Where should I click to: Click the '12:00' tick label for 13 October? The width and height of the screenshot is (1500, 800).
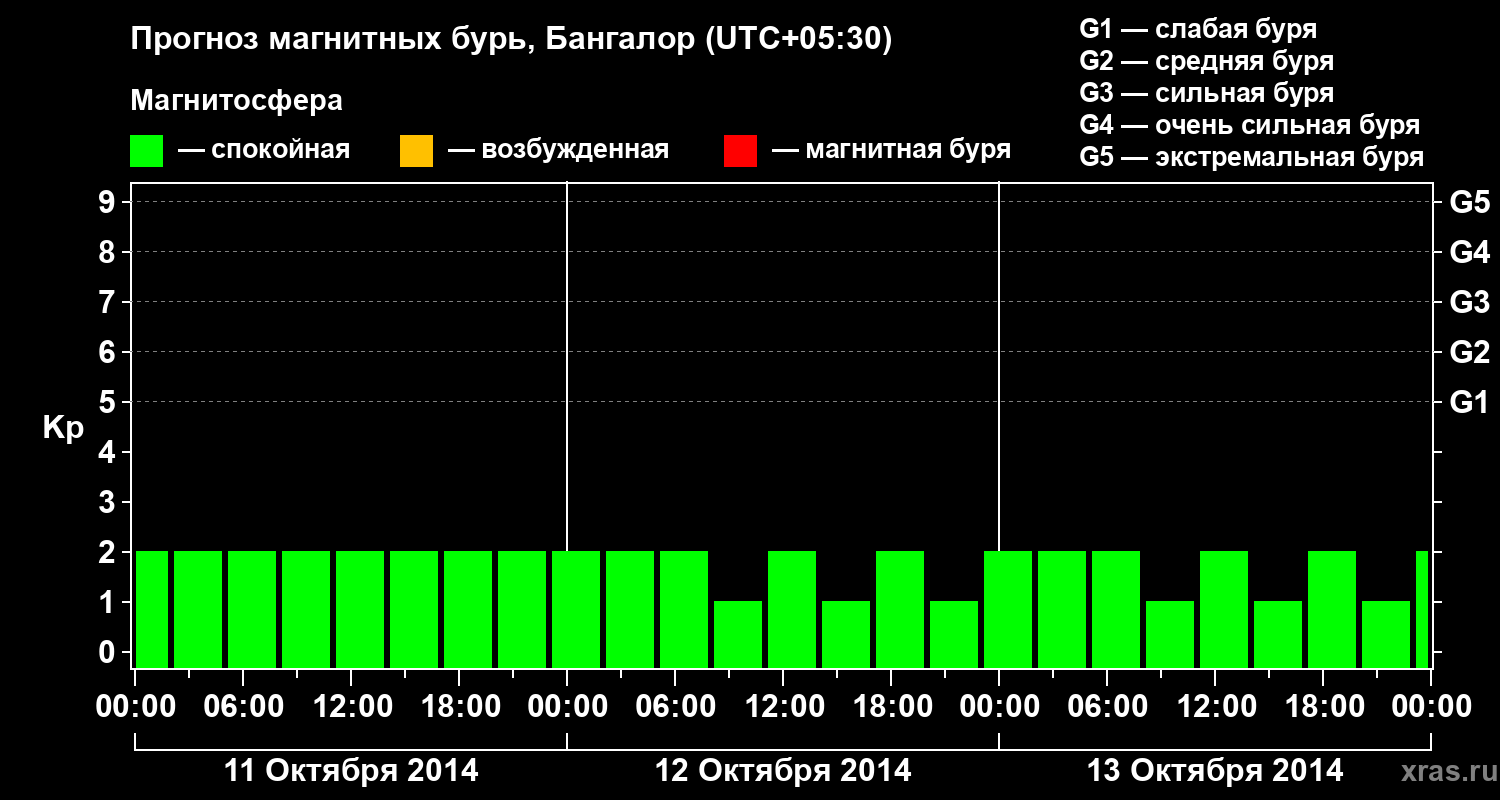(1217, 706)
